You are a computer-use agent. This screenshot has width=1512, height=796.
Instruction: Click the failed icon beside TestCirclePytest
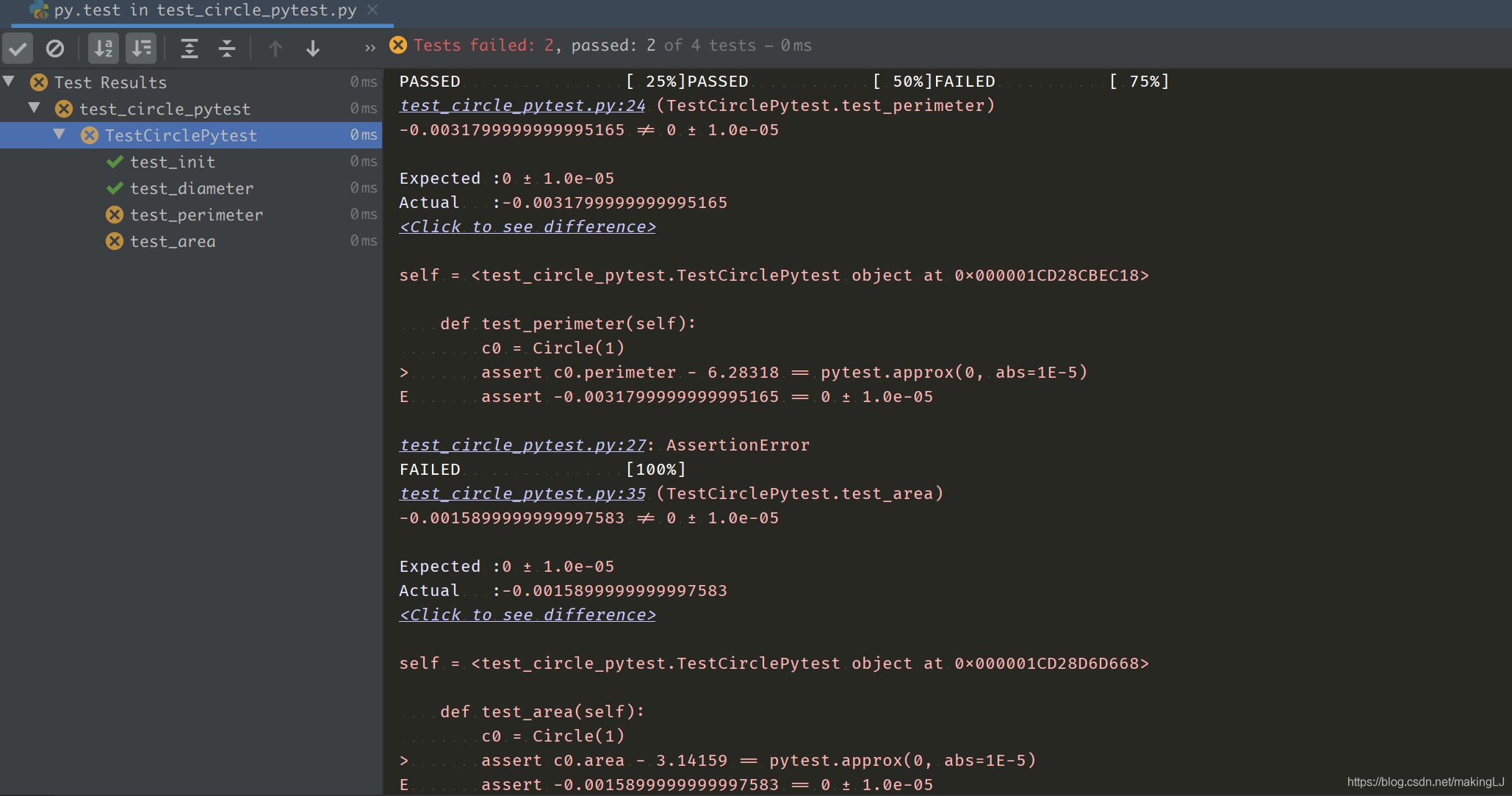click(x=90, y=135)
